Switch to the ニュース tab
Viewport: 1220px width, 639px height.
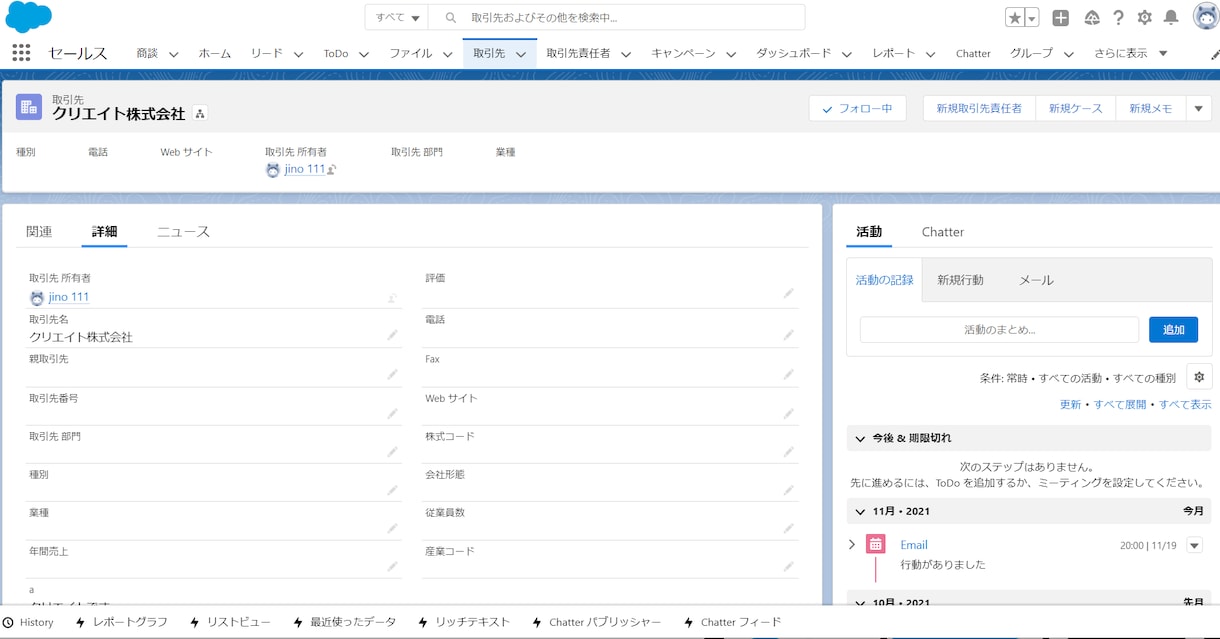(183, 231)
